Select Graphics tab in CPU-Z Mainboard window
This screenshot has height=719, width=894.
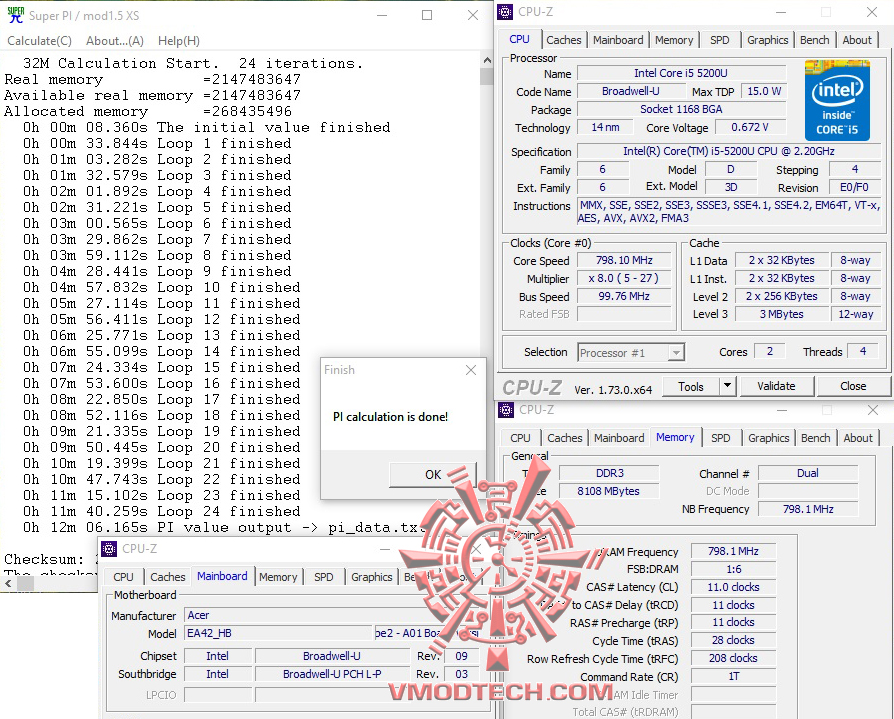pyautogui.click(x=371, y=577)
